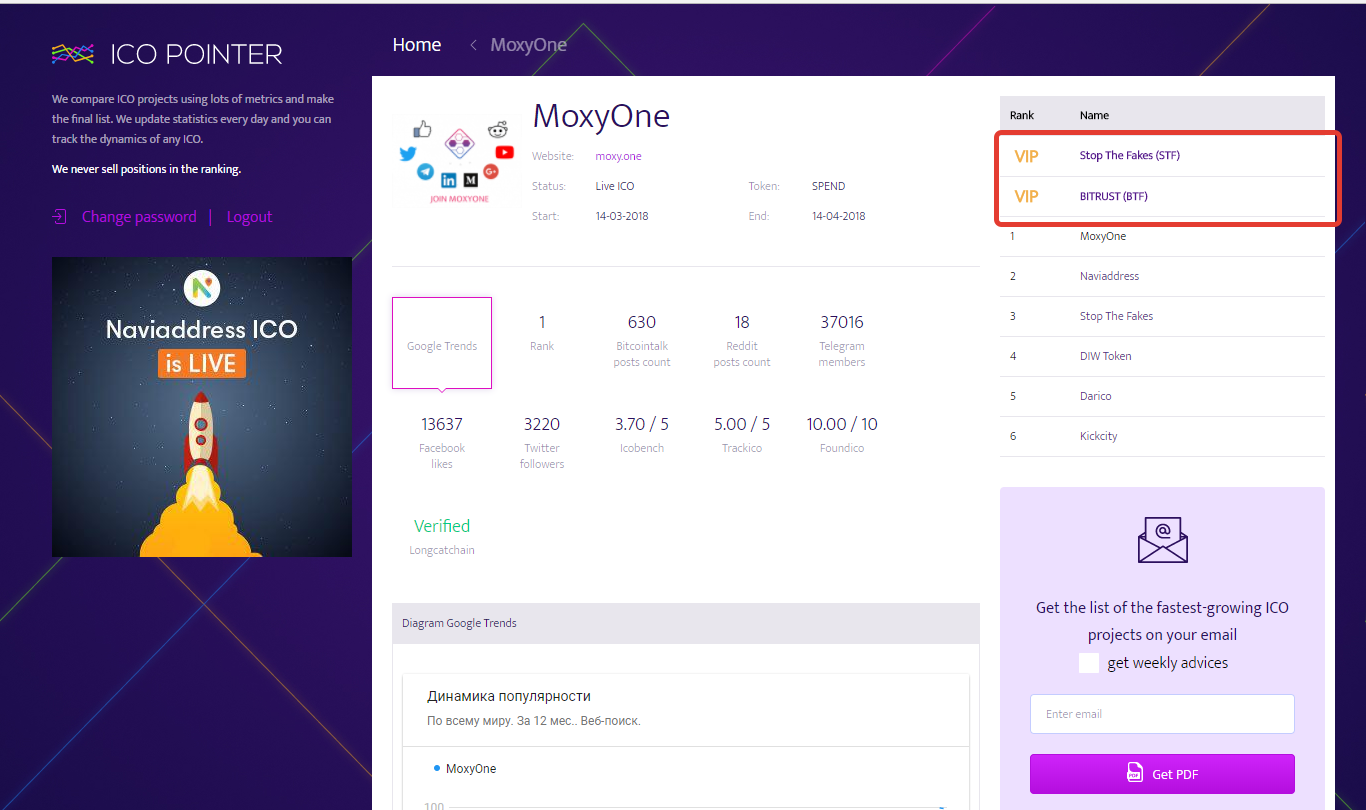The image size is (1366, 810).
Task: Open the moxy.one website link
Action: [x=618, y=156]
